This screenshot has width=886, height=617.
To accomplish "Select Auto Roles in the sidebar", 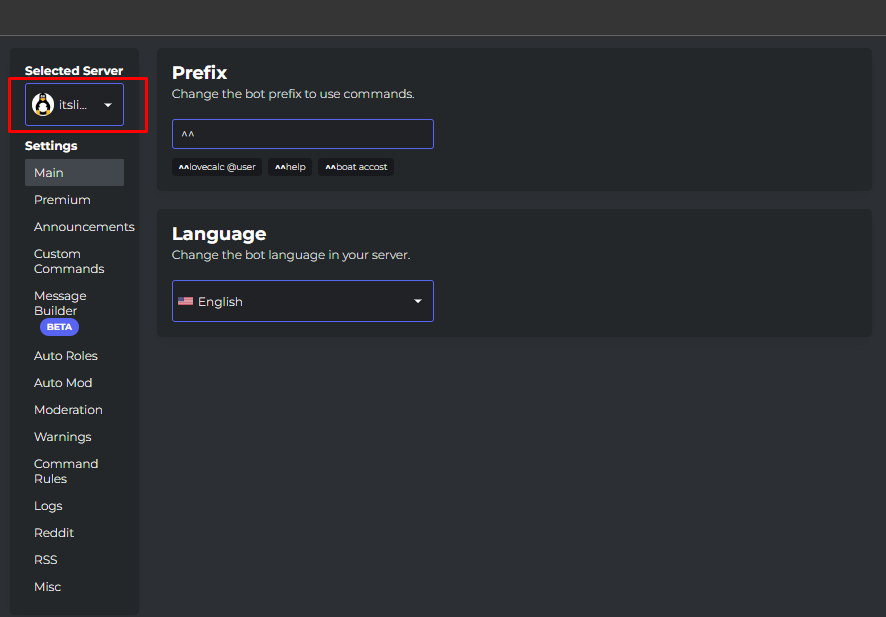I will click(66, 355).
